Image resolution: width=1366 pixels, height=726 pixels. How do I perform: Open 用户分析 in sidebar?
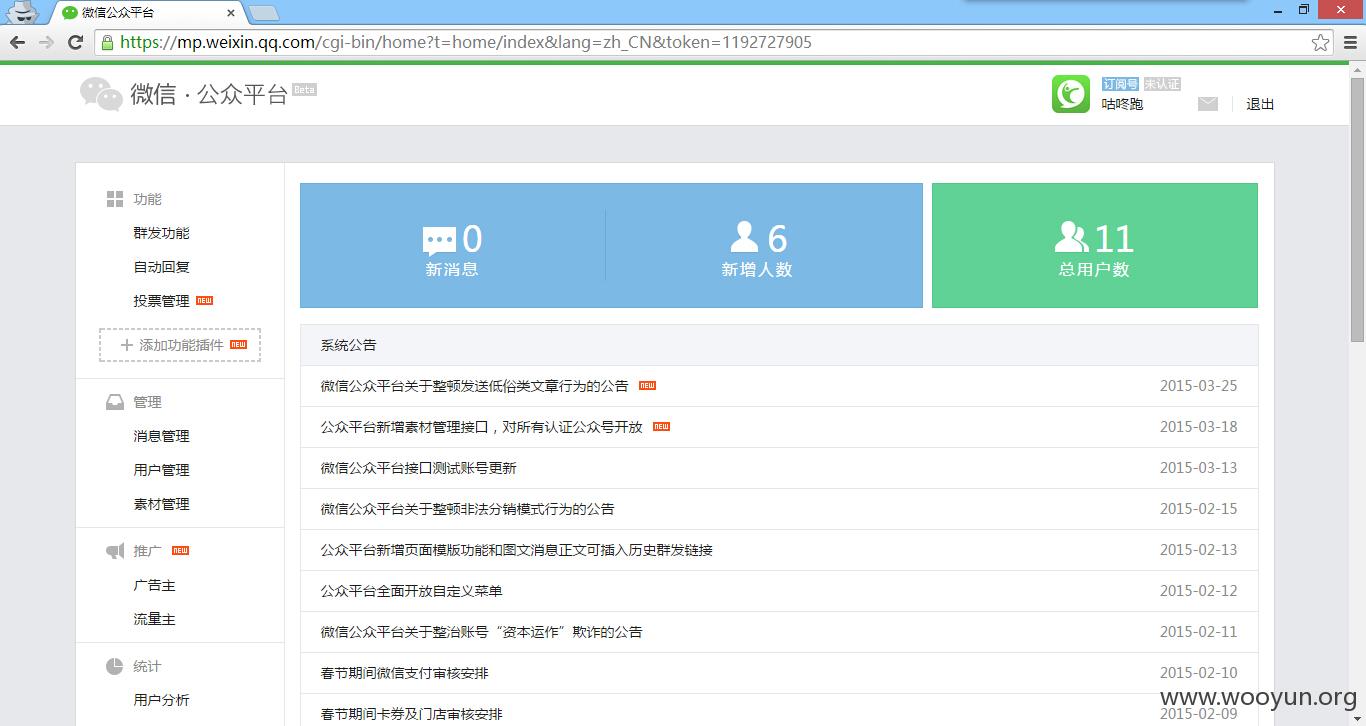point(161,700)
